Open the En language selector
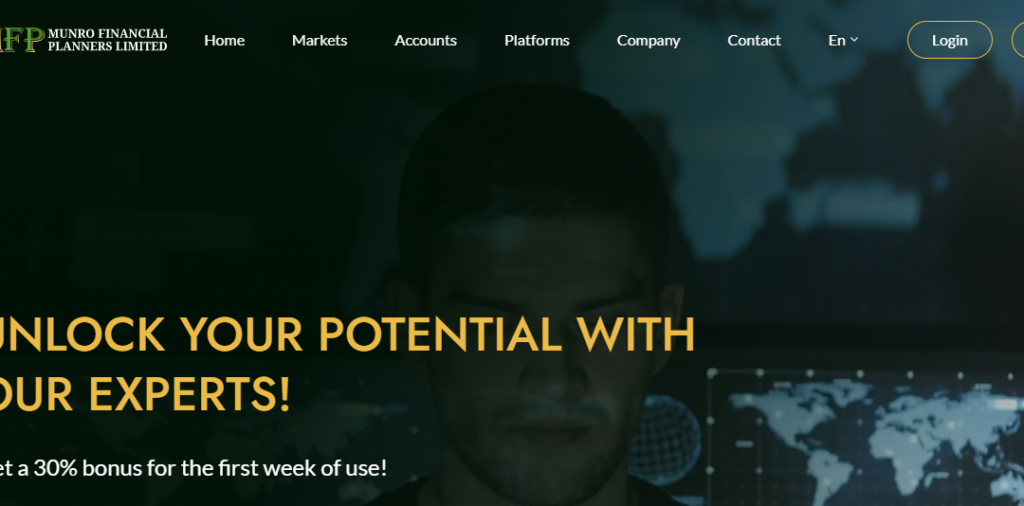 [843, 40]
